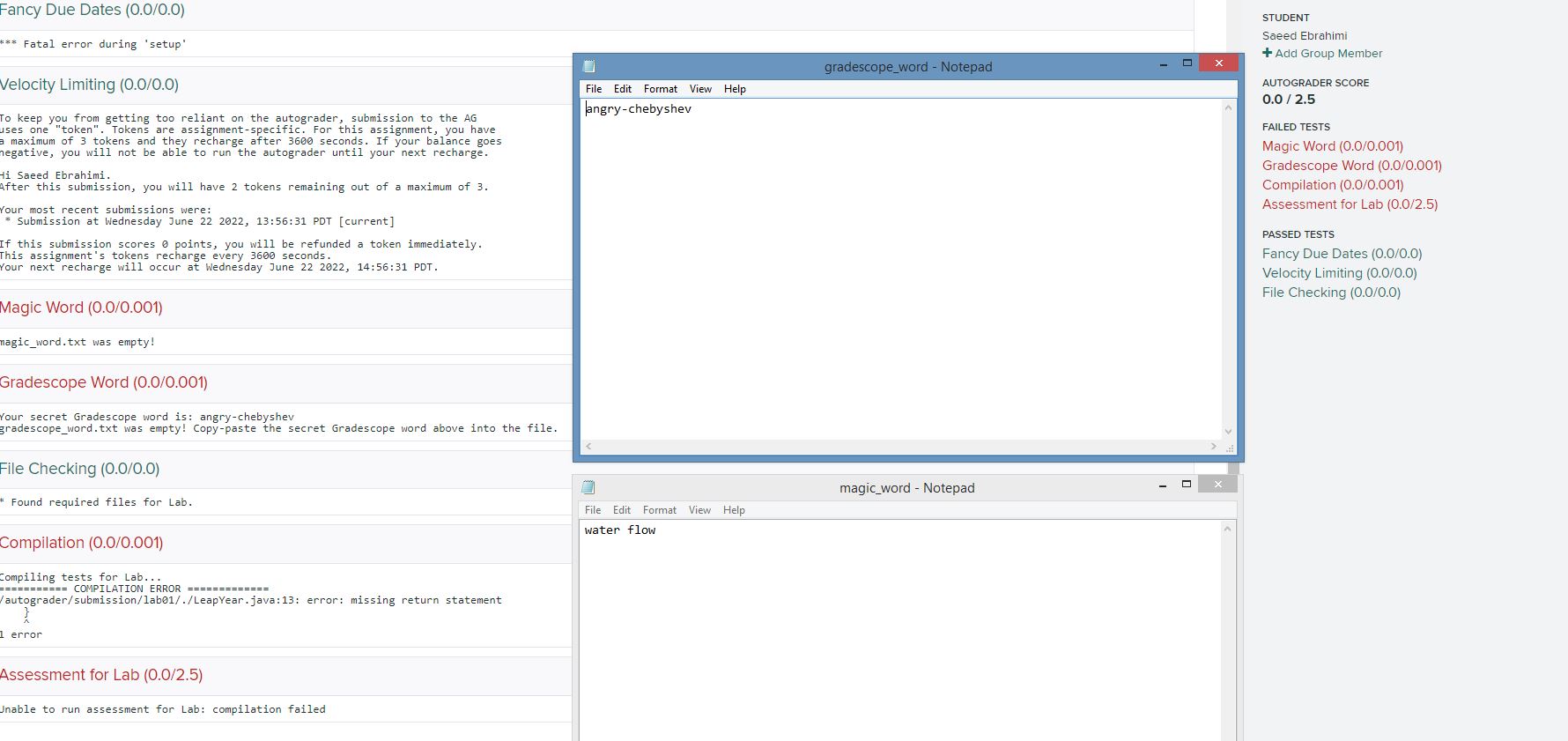
Task: Open Edit menu in magic_word Notepad
Action: 622,510
